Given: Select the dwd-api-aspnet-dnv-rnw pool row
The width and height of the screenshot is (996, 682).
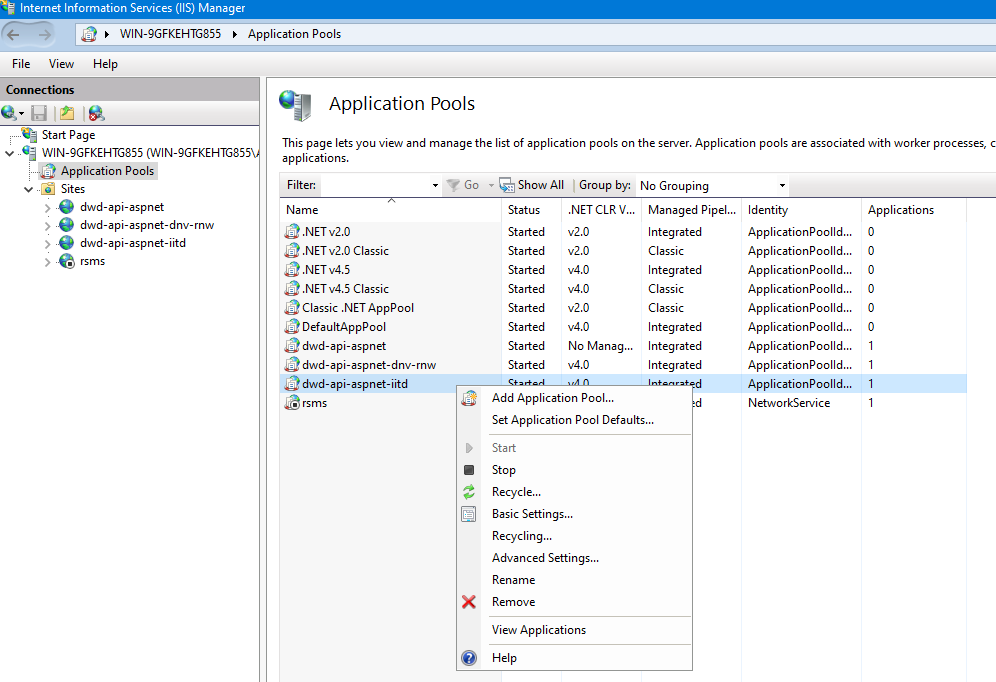Looking at the screenshot, I should (x=623, y=365).
